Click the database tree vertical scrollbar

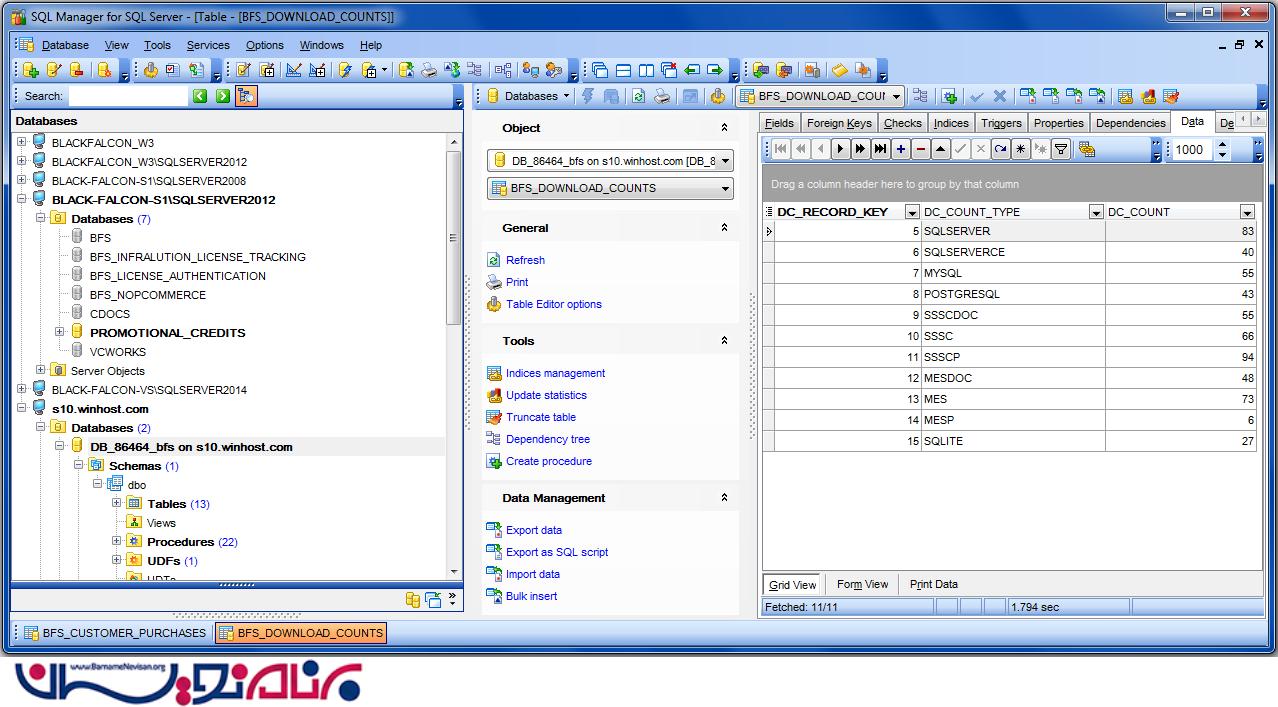[455, 300]
